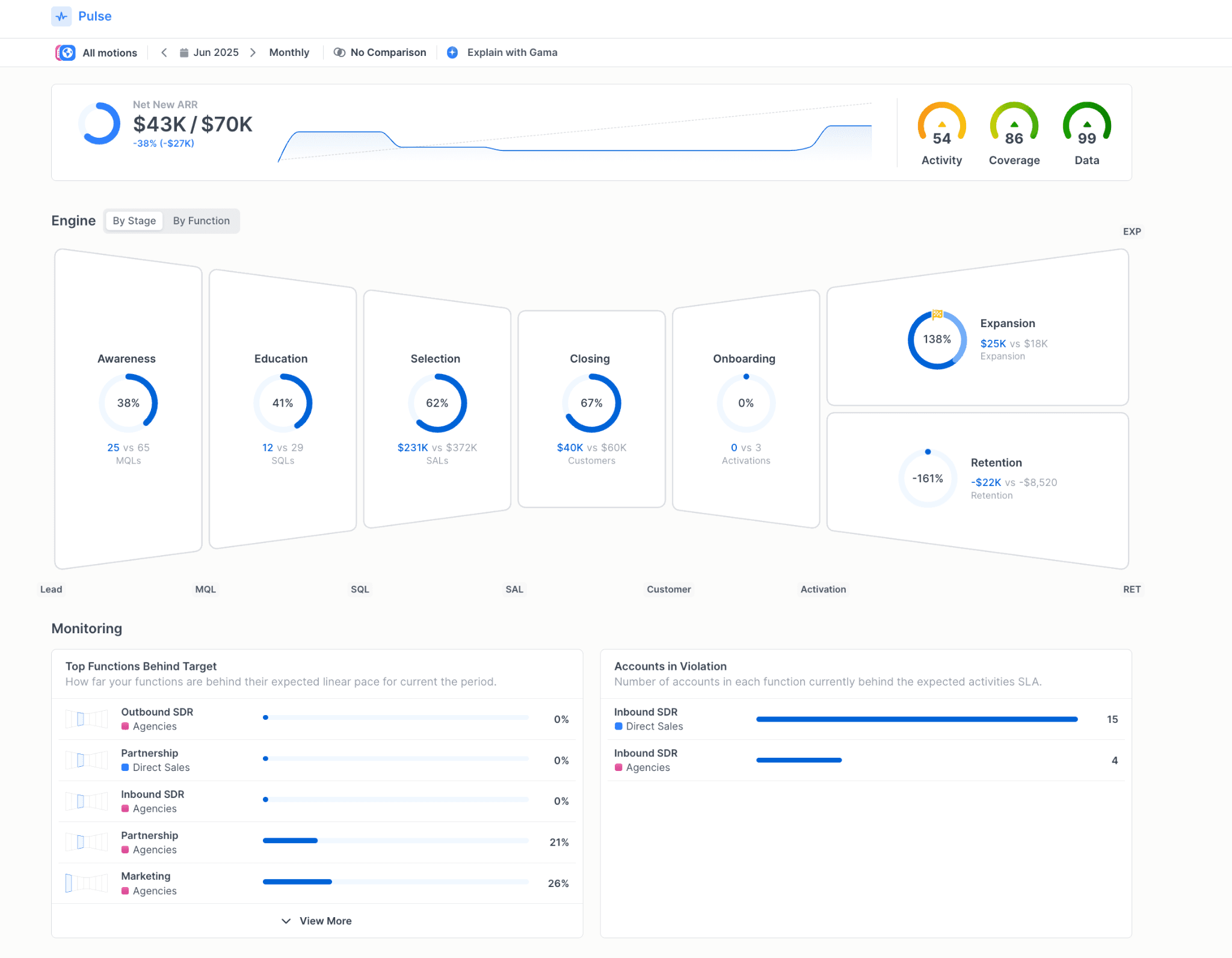1232x958 pixels.
Task: Toggle comparison mode via No Comparison
Action: coord(380,52)
